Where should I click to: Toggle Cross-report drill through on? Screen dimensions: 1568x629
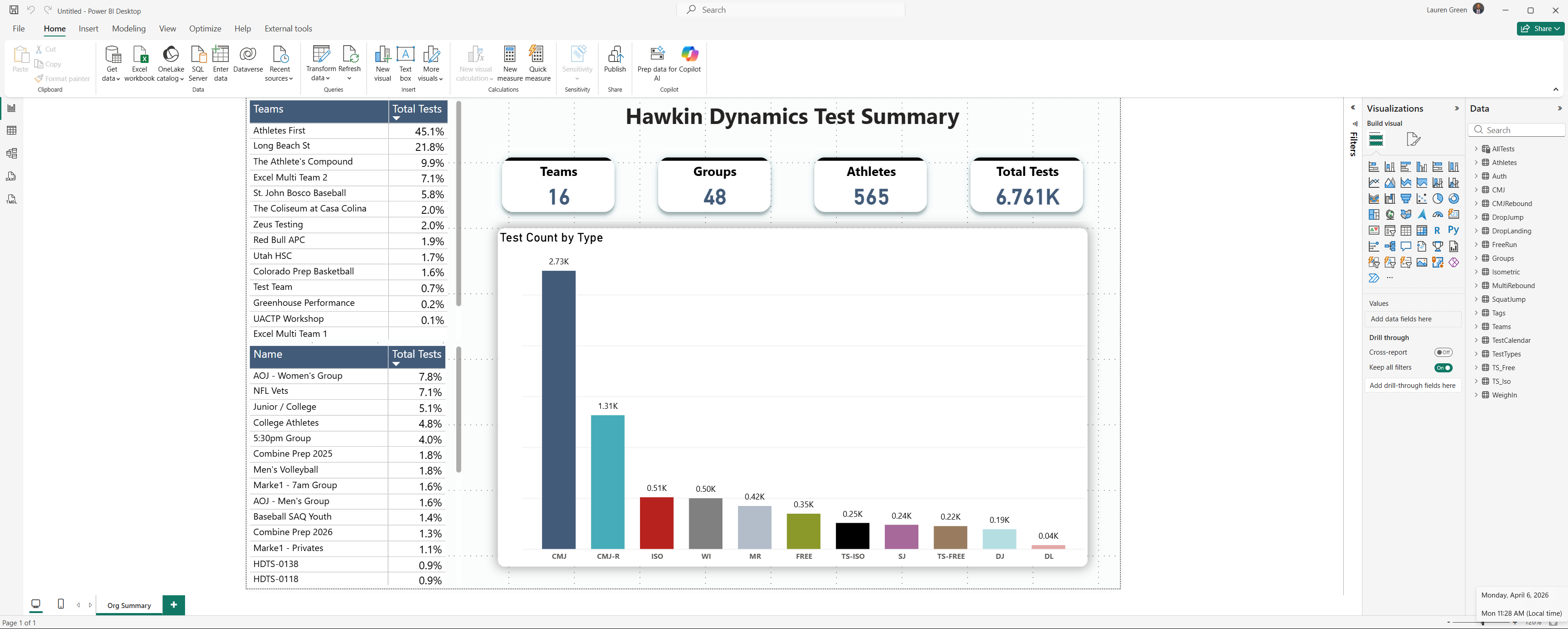click(x=1444, y=352)
